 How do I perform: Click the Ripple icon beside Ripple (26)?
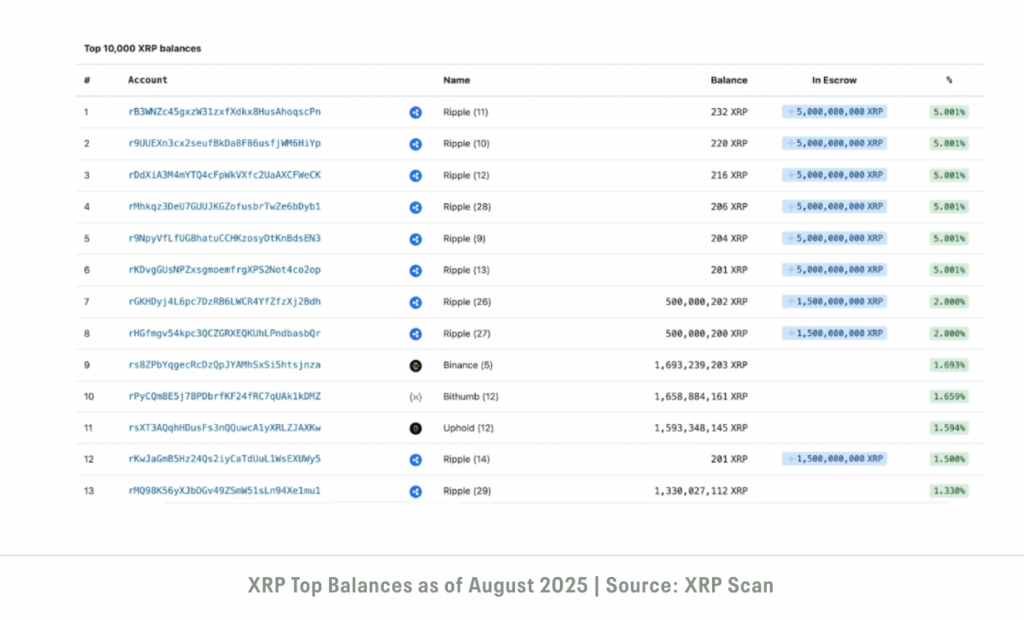(415, 302)
